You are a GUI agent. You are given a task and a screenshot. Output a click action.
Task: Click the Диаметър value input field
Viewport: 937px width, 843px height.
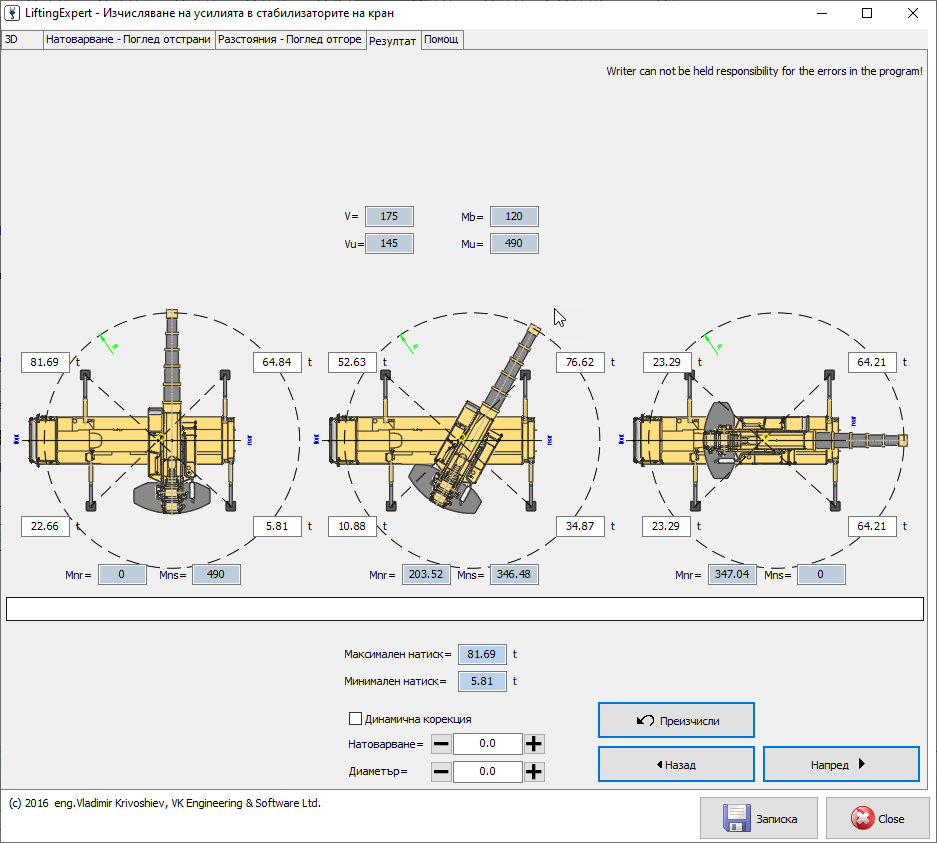click(x=487, y=772)
